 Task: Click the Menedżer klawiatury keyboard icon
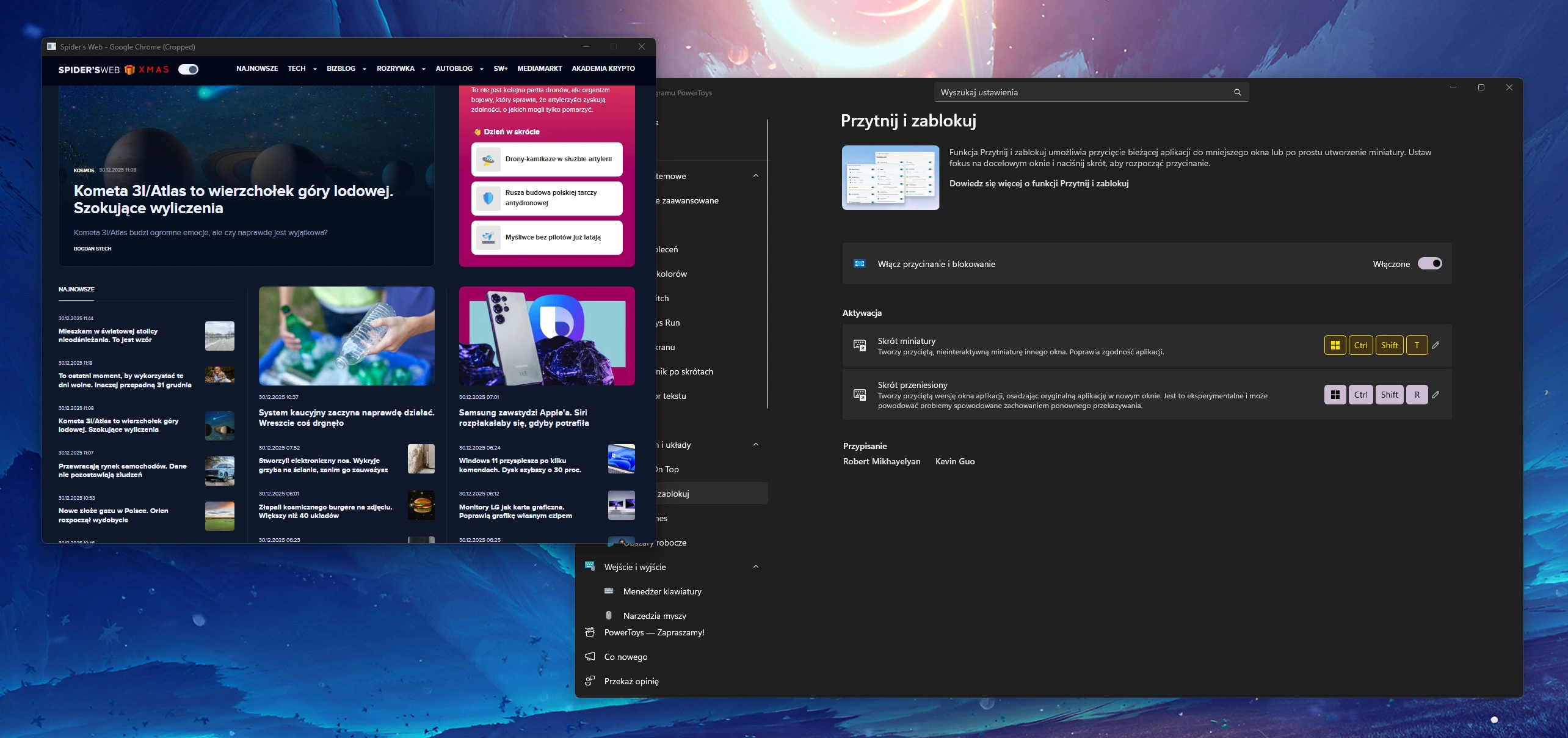click(x=609, y=591)
